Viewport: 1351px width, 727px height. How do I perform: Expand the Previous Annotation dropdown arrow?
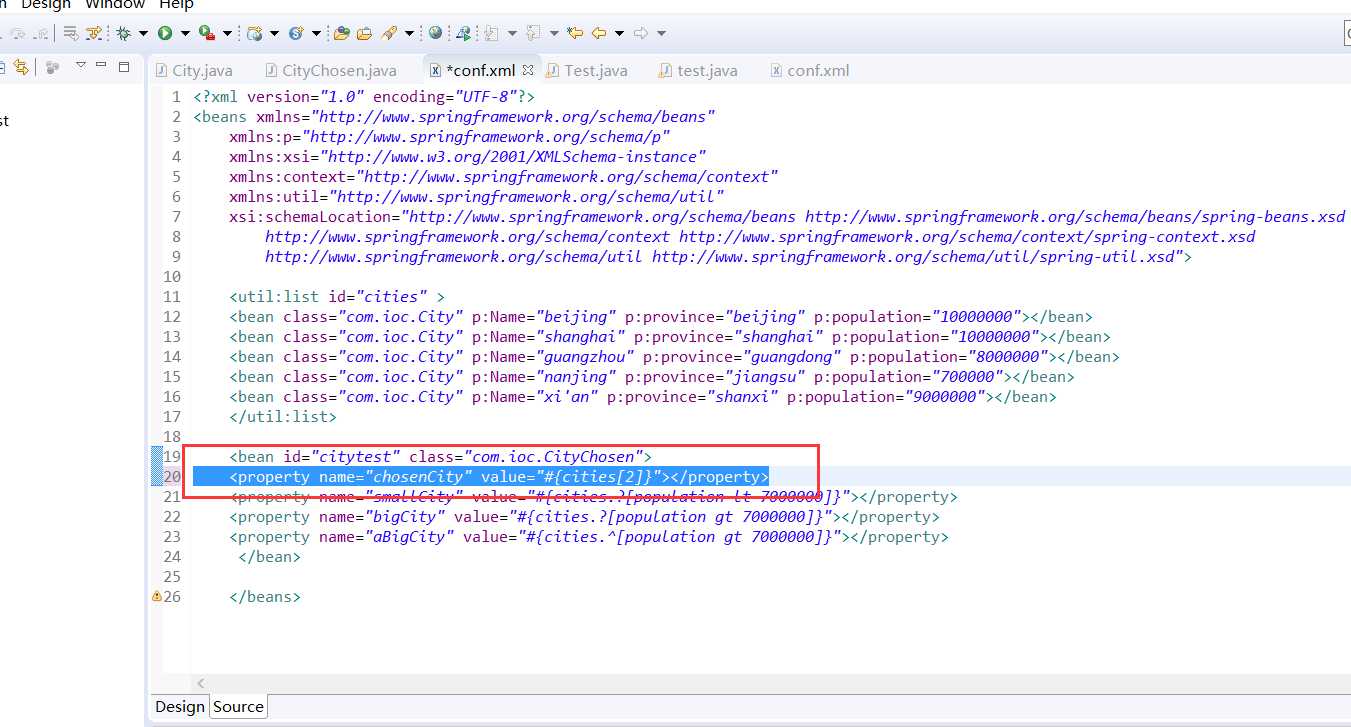coord(554,33)
